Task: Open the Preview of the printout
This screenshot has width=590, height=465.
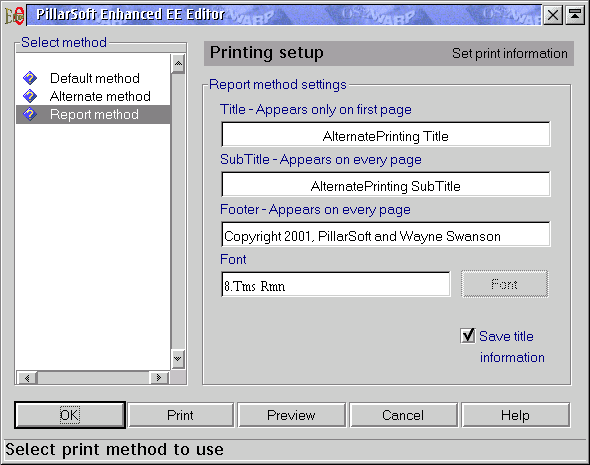Action: 292,415
